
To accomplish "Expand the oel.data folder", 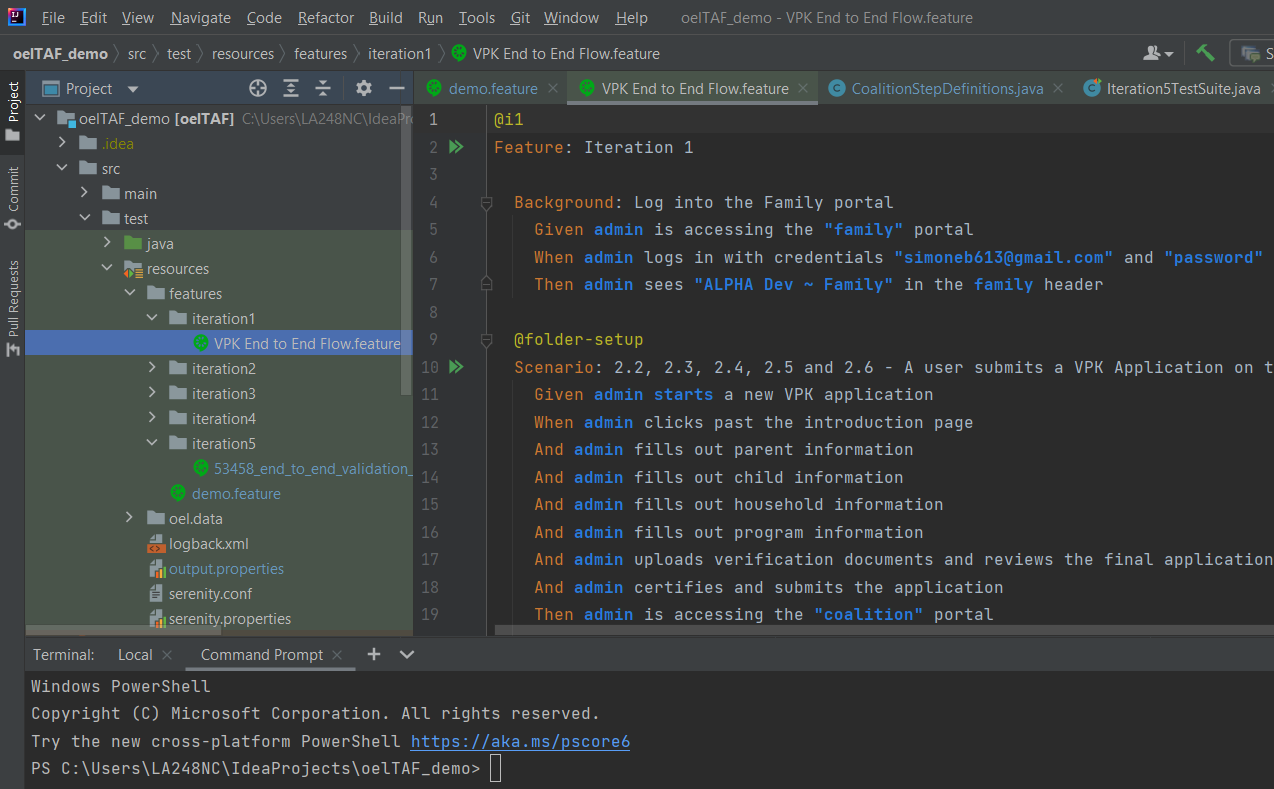I will pos(129,518).
